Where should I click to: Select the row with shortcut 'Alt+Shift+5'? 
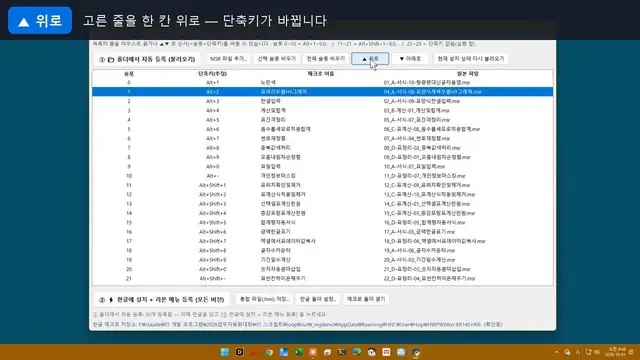point(322,222)
